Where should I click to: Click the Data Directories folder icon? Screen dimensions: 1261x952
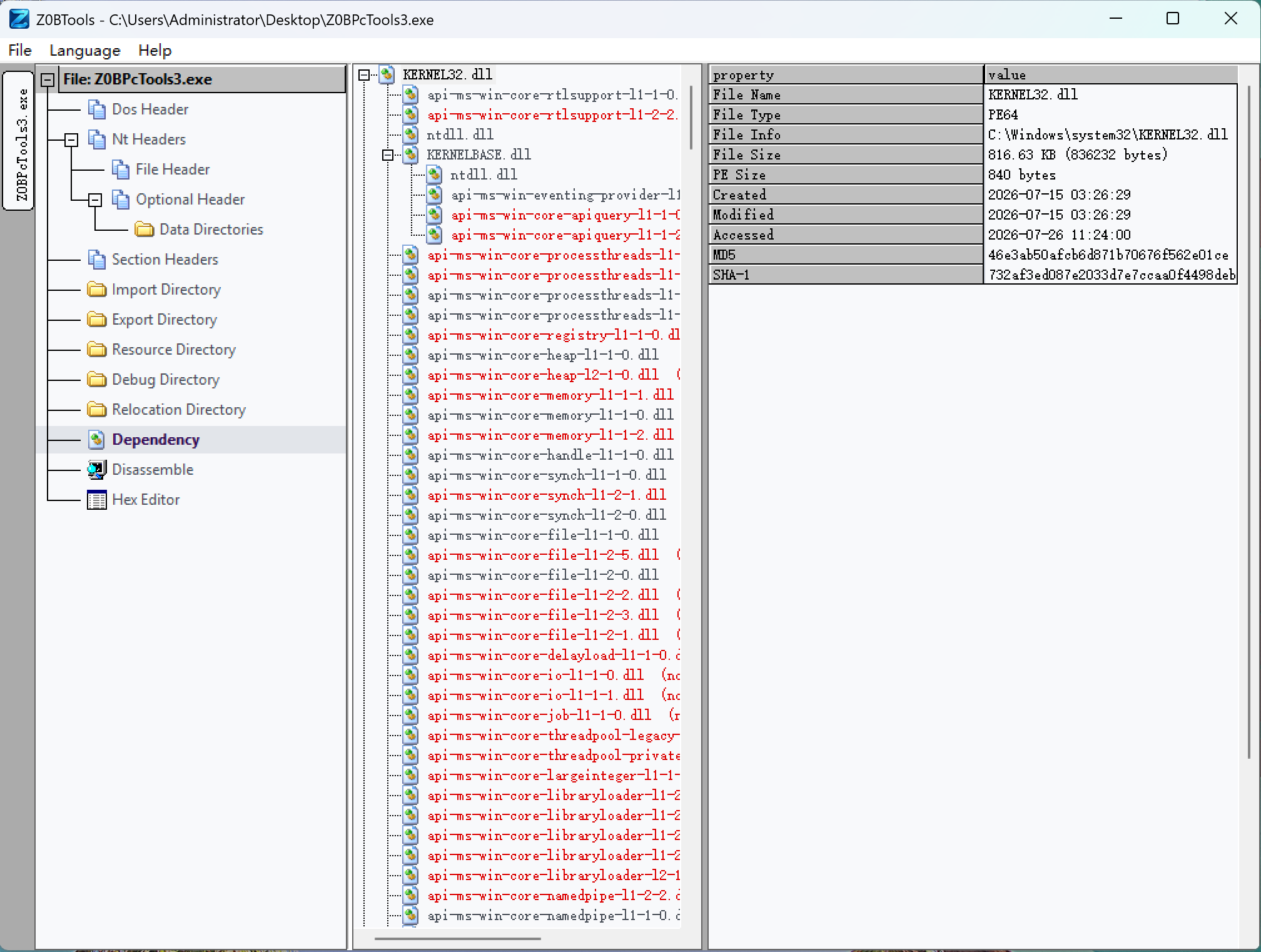[144, 230]
